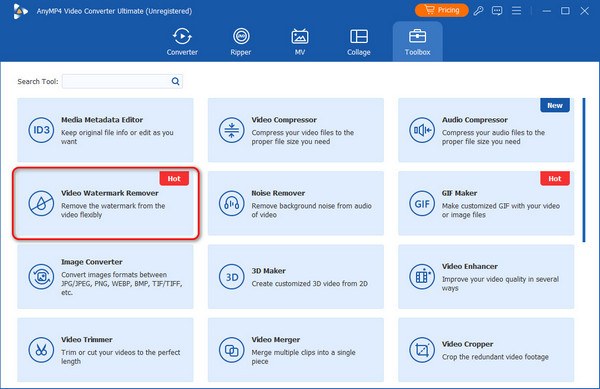600x389 pixels.
Task: Click the 3D Maker icon
Action: tap(232, 277)
